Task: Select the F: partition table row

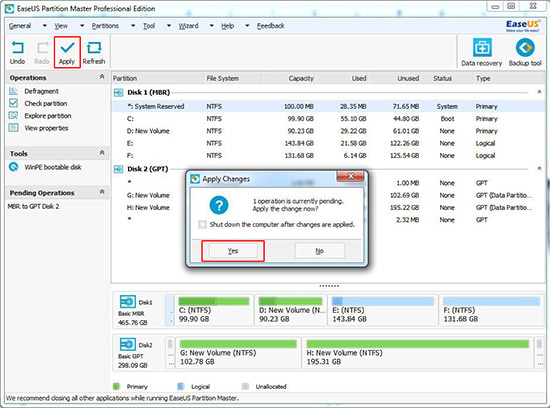Action: pos(328,155)
